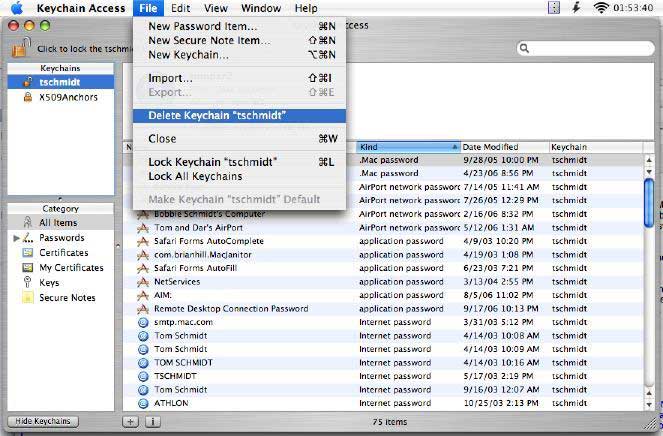Open the Edit menu
The height and width of the screenshot is (436, 663).
point(180,8)
